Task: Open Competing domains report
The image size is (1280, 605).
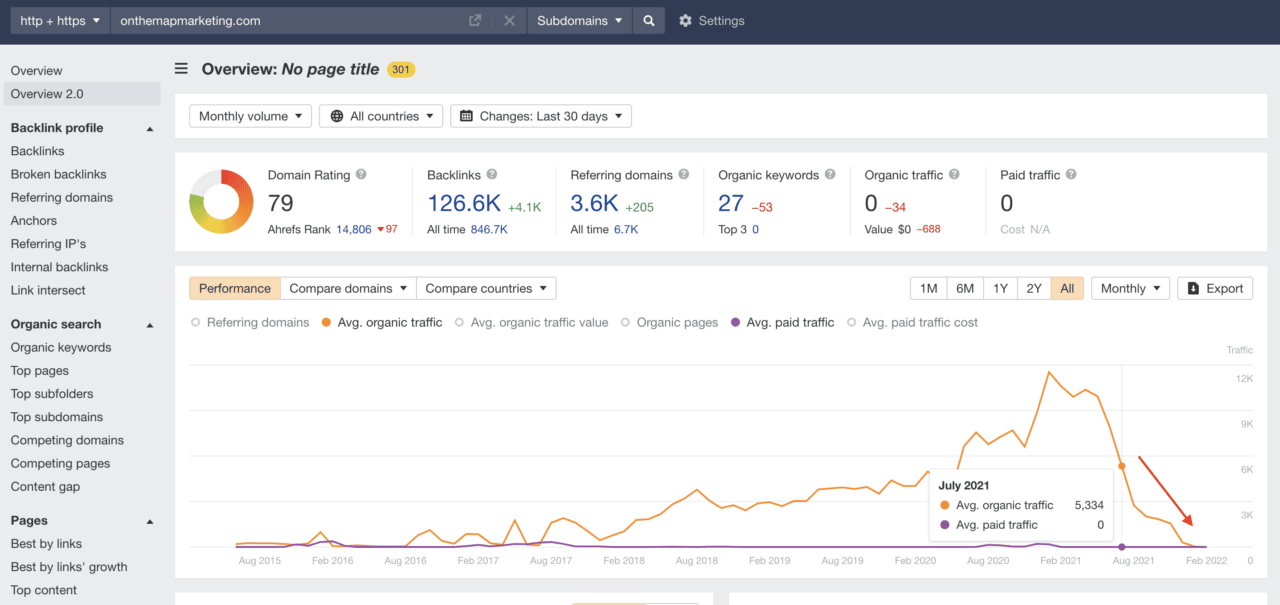Action: coord(67,440)
